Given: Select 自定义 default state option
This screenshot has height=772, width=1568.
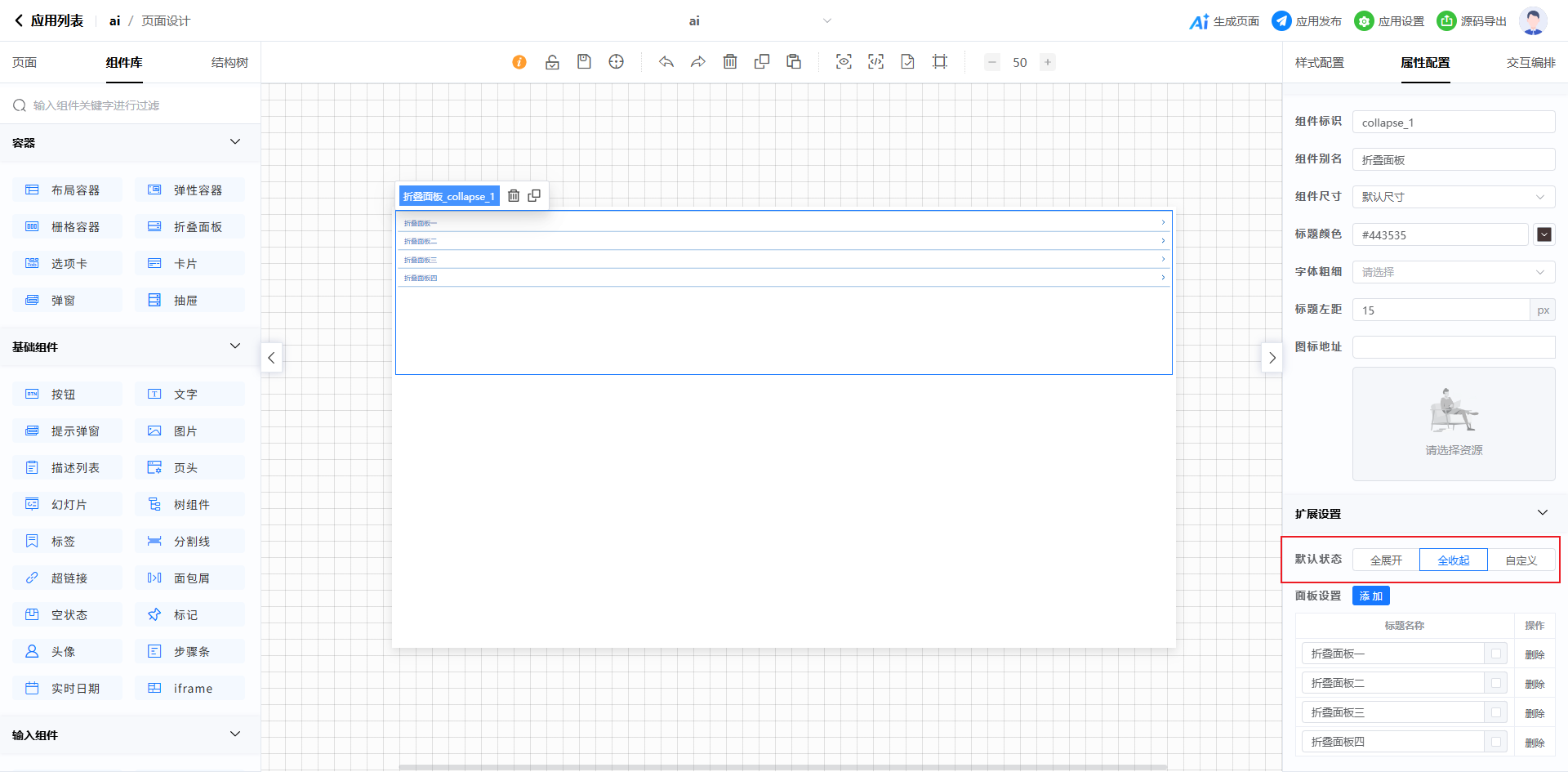Looking at the screenshot, I should tap(1521, 560).
